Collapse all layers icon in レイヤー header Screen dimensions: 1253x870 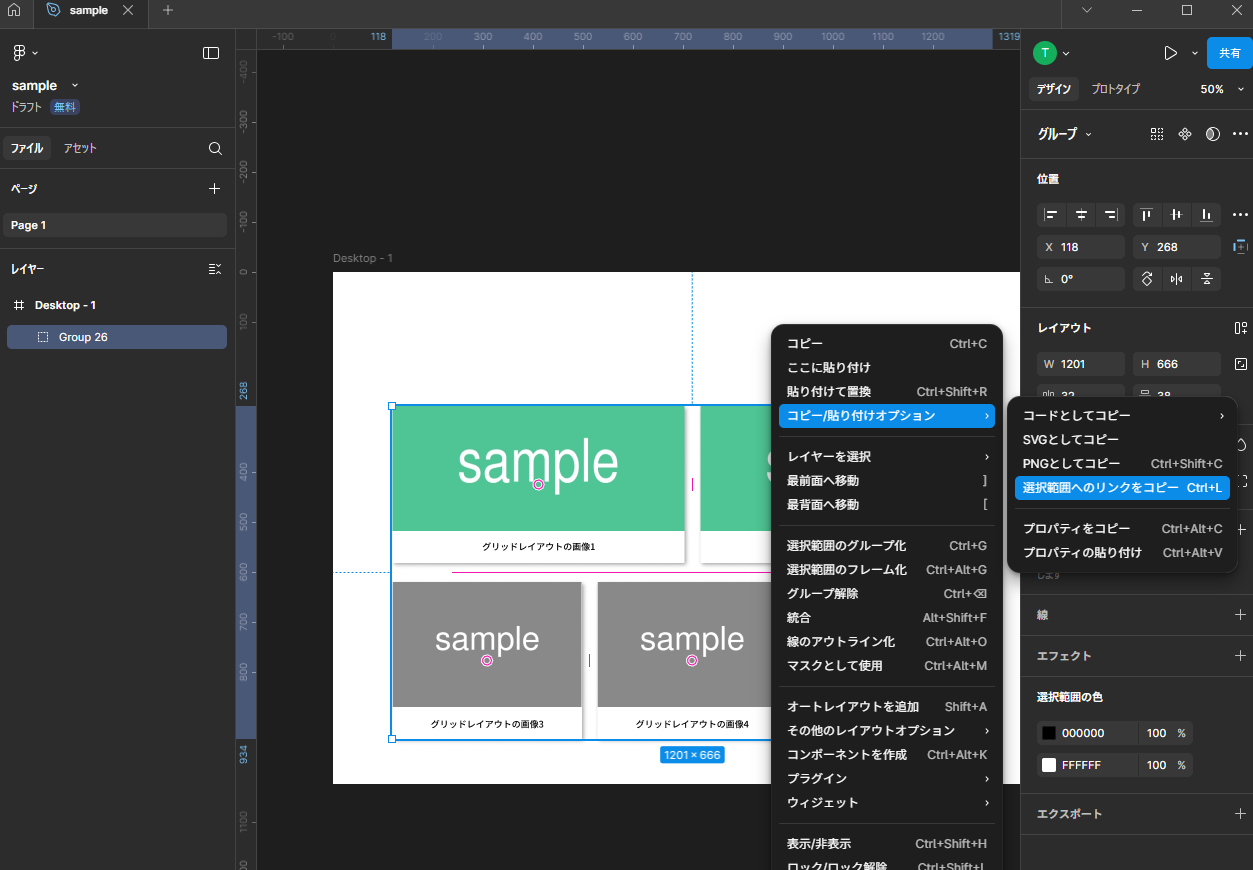point(214,269)
